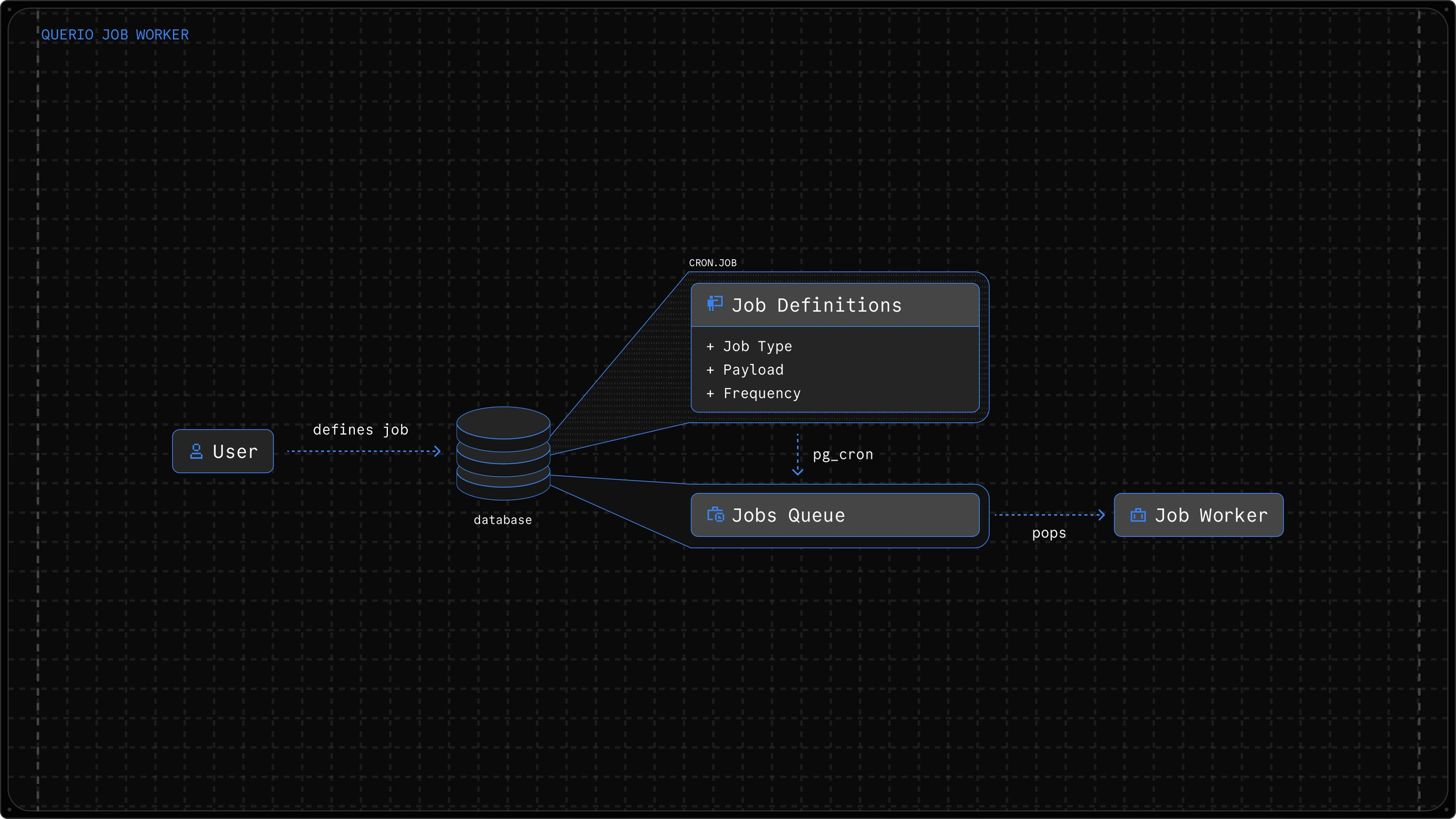Click the 'defines job' arrow label
1456x819 pixels.
click(x=361, y=430)
